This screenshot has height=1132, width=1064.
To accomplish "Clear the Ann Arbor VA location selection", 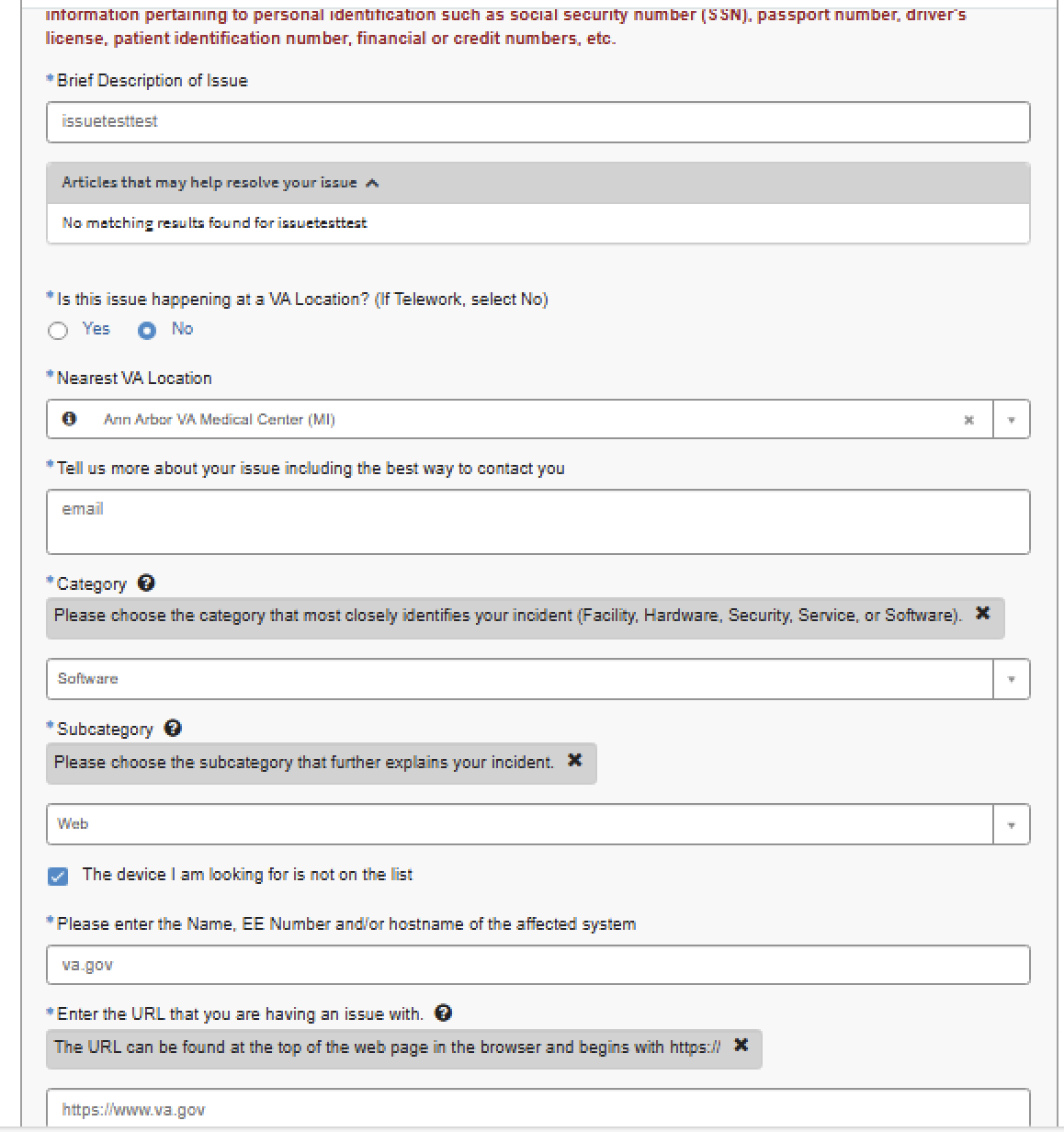I will point(968,420).
